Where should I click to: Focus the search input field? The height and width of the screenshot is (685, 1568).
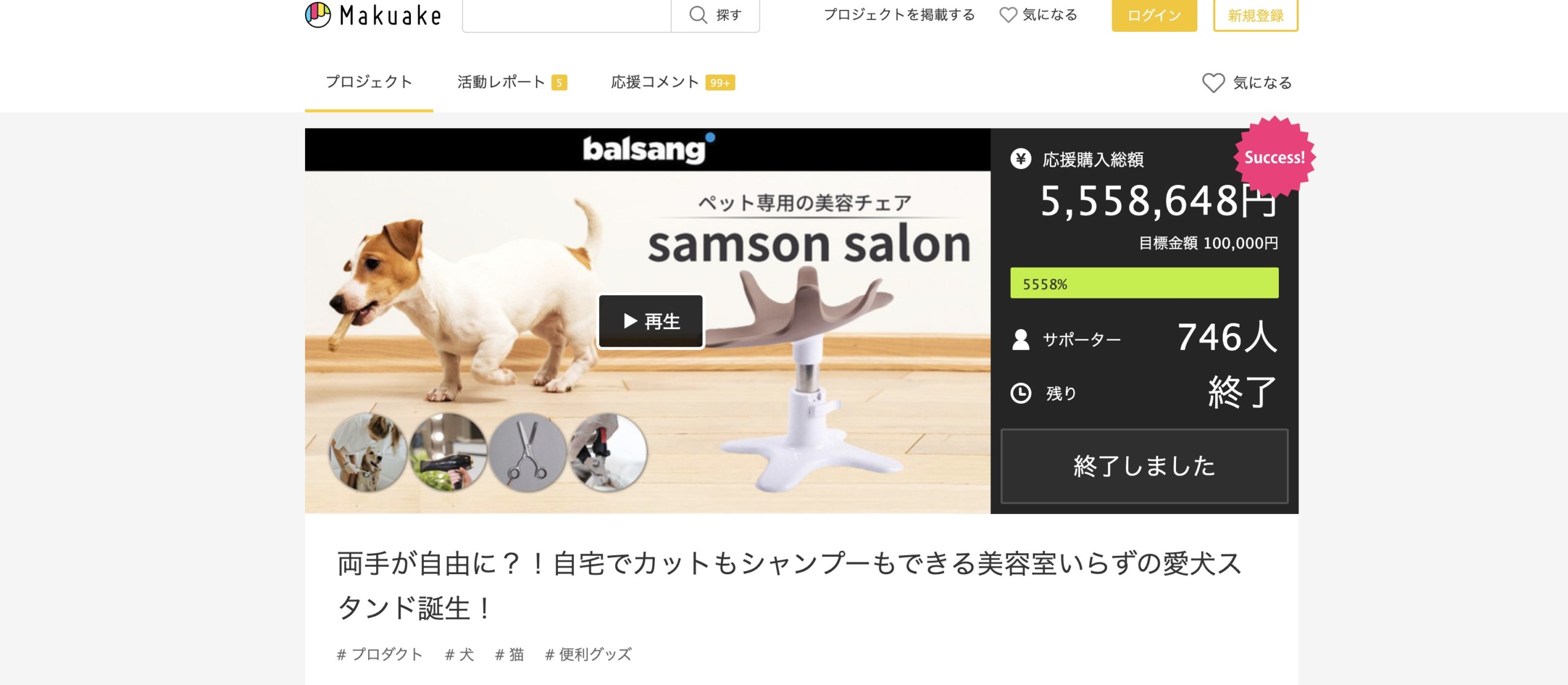click(x=567, y=15)
